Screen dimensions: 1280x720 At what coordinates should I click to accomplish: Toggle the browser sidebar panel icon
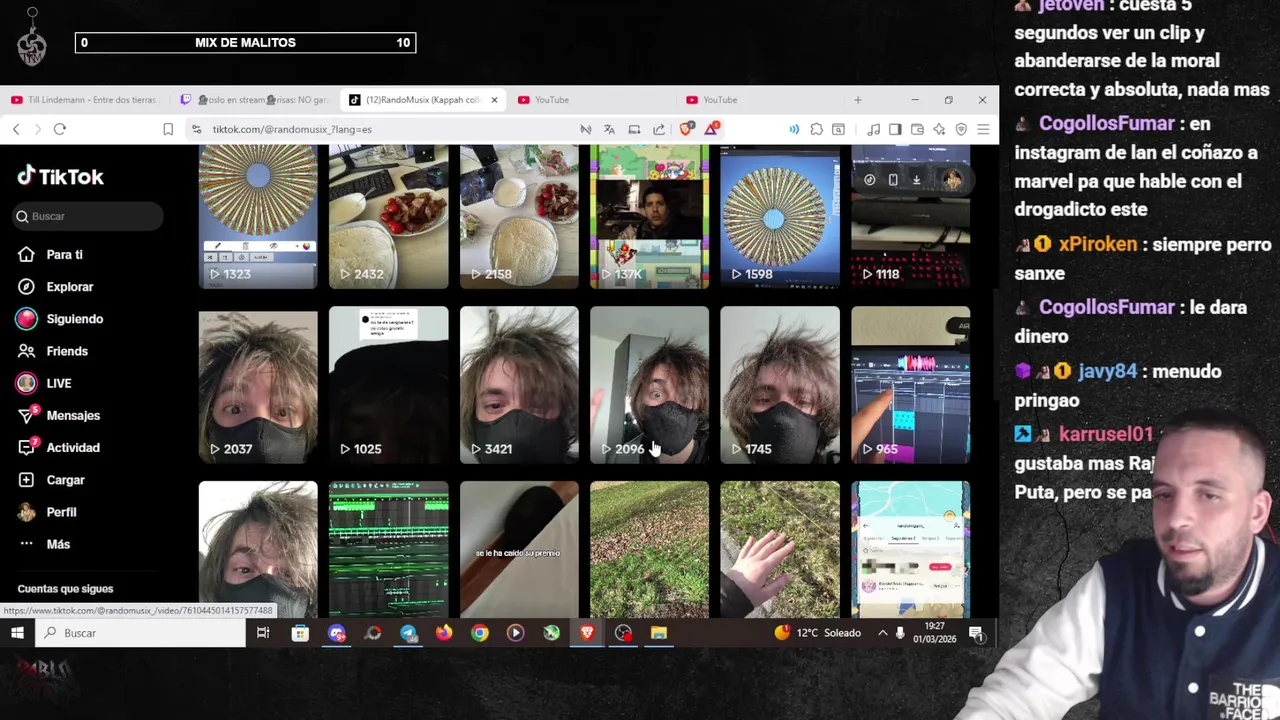coord(895,129)
